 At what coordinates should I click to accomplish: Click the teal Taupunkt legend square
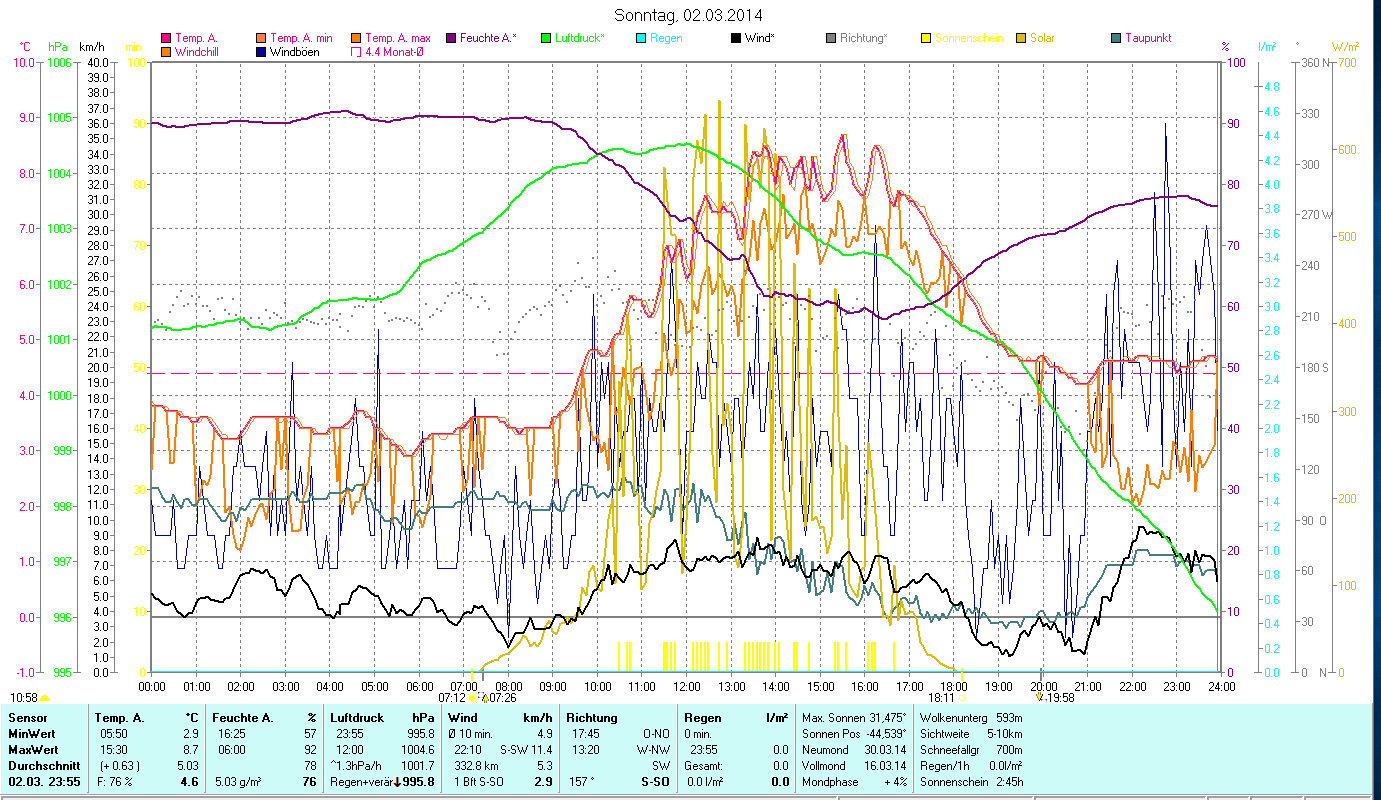click(1116, 38)
